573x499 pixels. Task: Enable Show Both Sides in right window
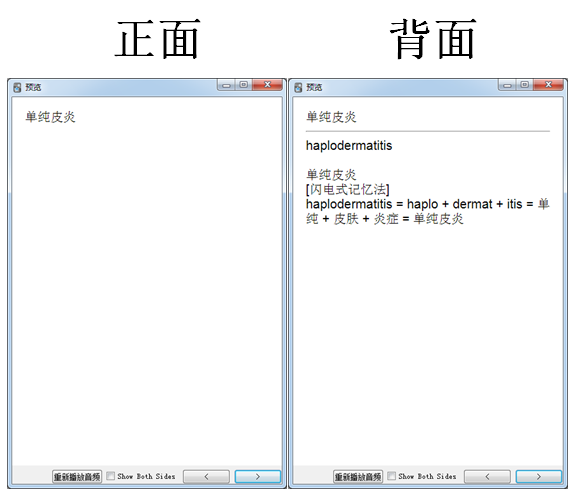[391, 476]
